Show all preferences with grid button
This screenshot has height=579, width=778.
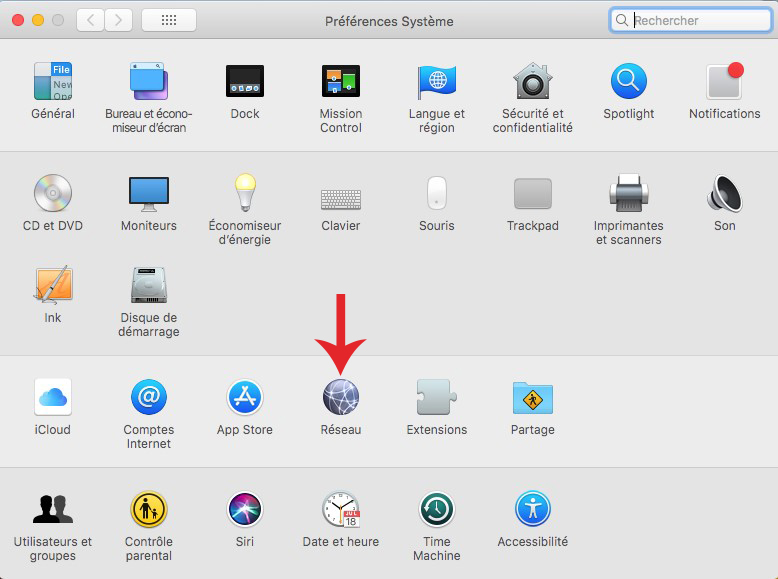coord(169,20)
